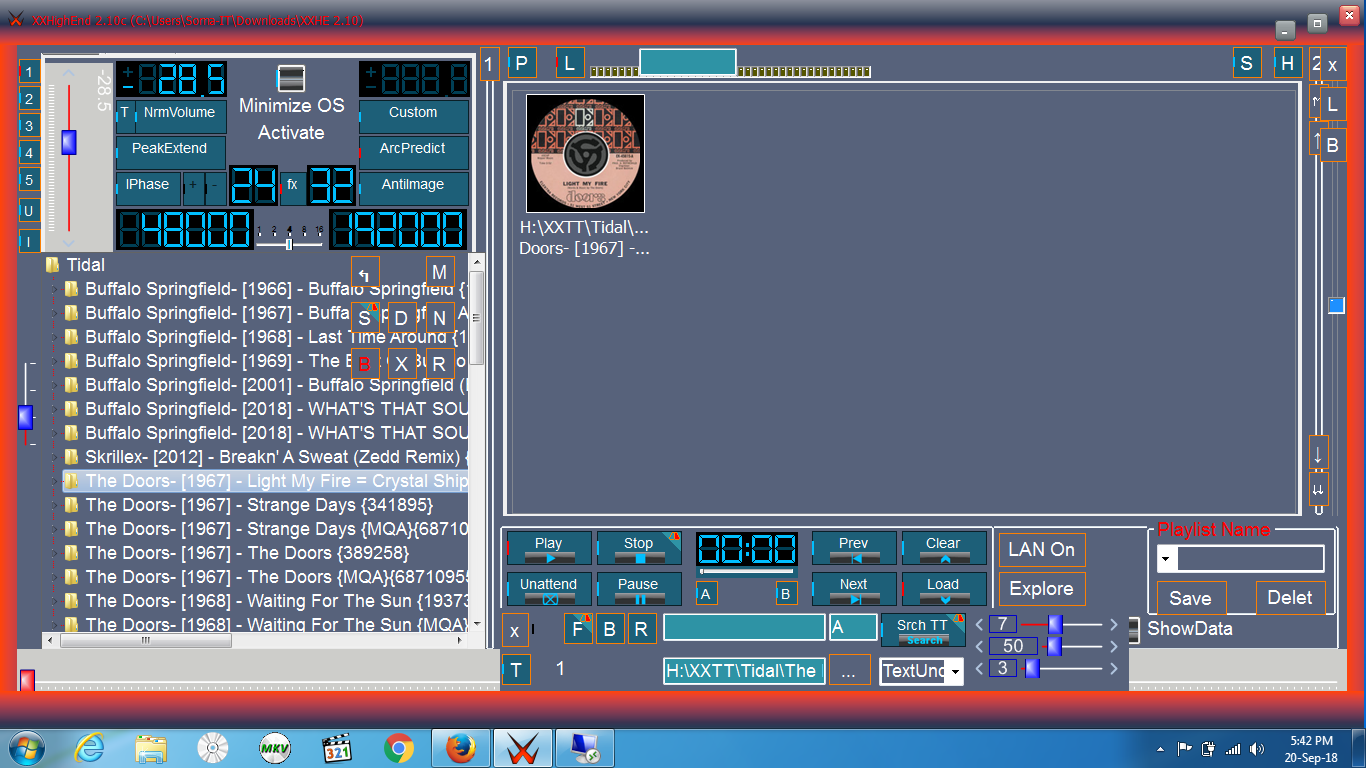The width and height of the screenshot is (1366, 768).
Task: Expand the Skrillex- [2012] folder node
Action: [x=54, y=457]
